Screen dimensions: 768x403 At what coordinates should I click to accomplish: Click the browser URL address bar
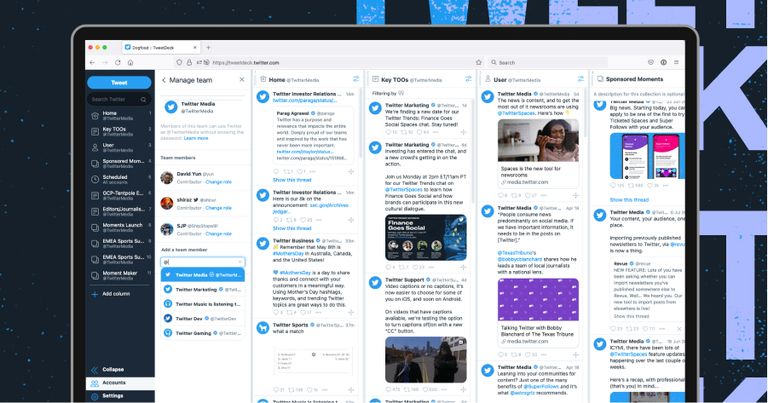pyautogui.click(x=323, y=63)
